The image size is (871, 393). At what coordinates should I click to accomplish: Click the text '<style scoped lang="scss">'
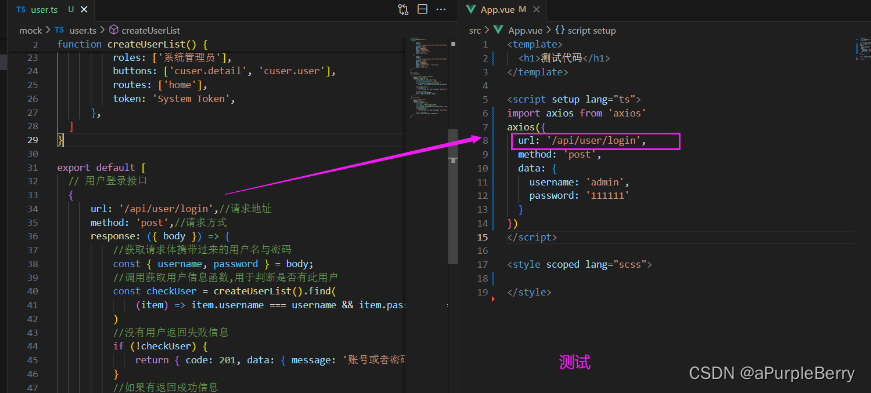pyautogui.click(x=579, y=265)
